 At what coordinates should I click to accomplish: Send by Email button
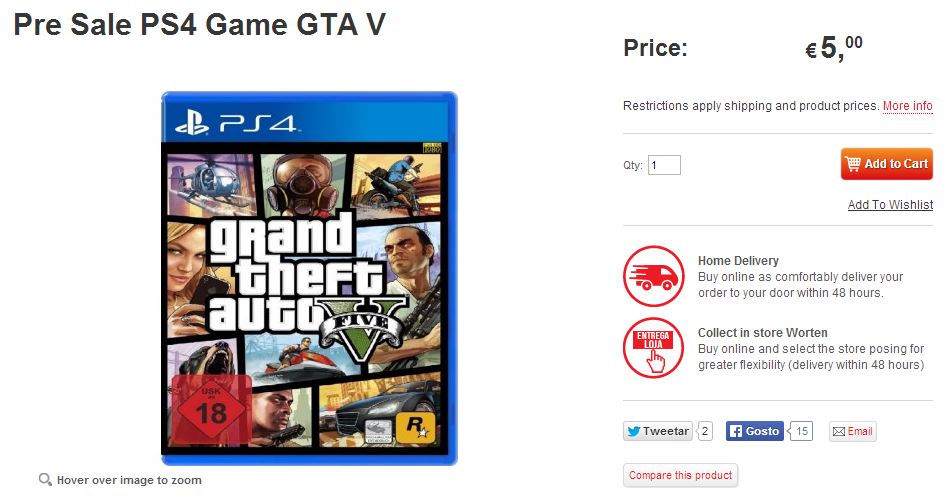click(x=852, y=432)
